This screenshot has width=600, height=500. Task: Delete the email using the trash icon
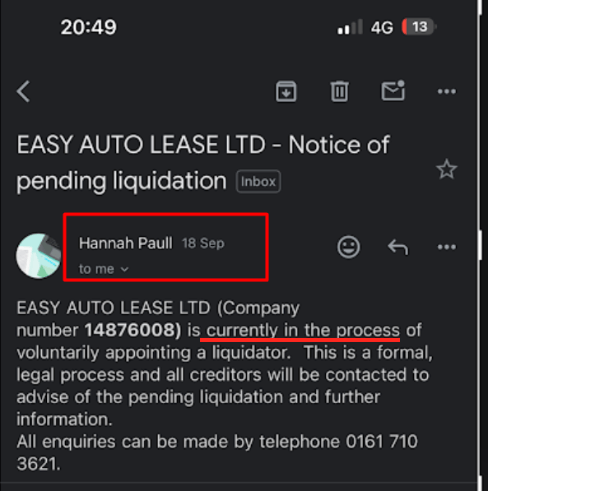click(339, 91)
